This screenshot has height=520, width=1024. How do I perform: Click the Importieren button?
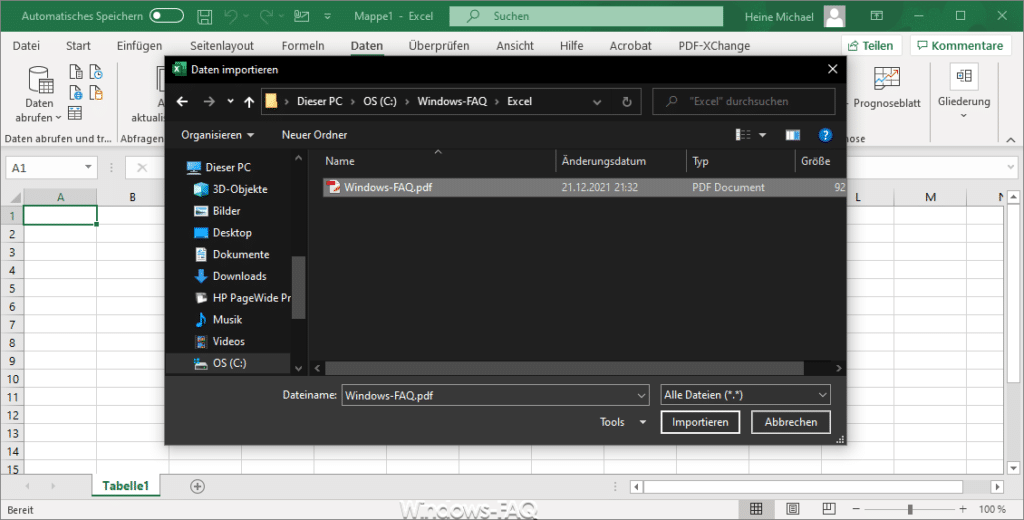coord(700,422)
